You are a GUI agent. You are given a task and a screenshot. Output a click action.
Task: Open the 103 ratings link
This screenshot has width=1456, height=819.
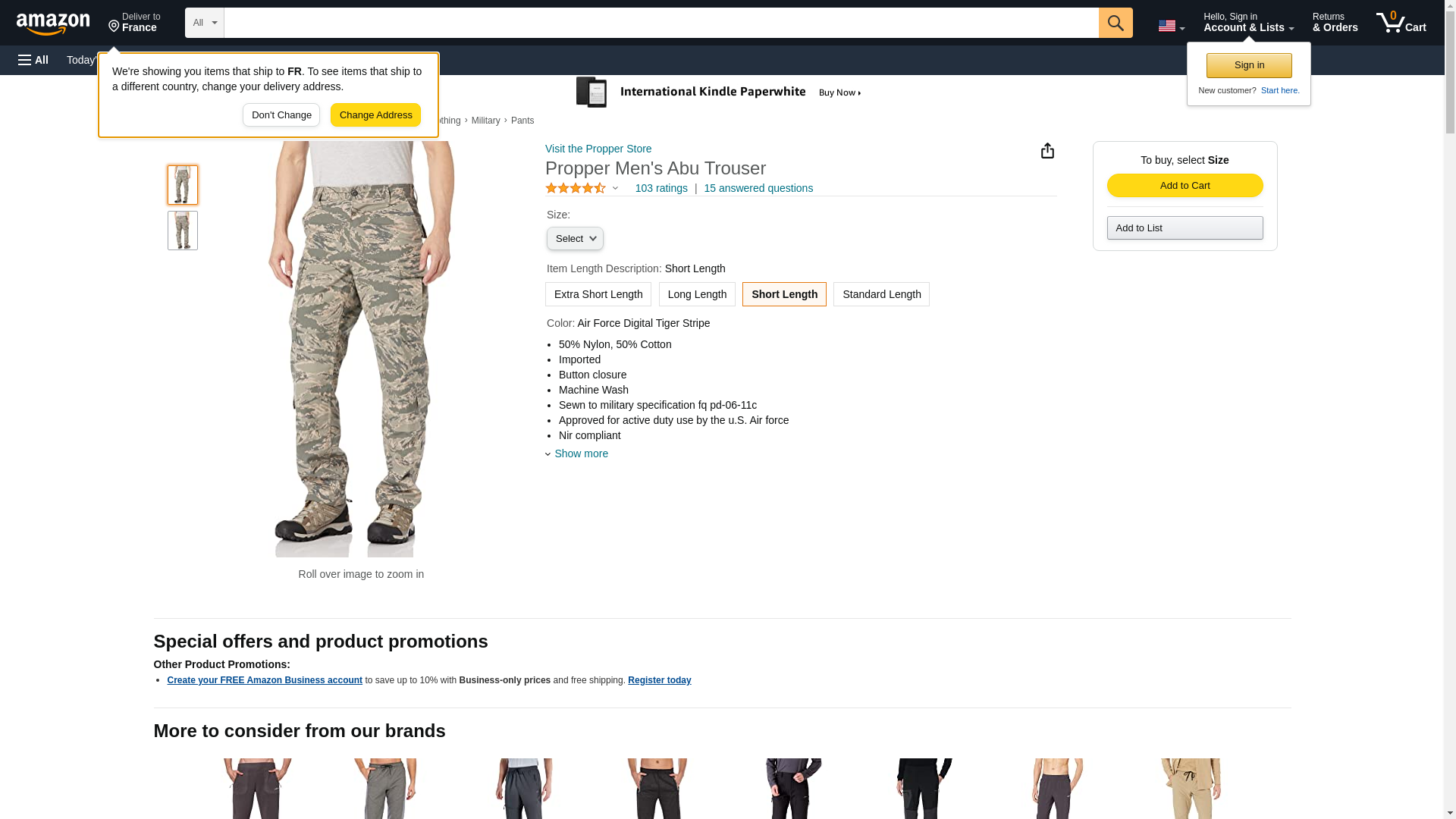(661, 188)
